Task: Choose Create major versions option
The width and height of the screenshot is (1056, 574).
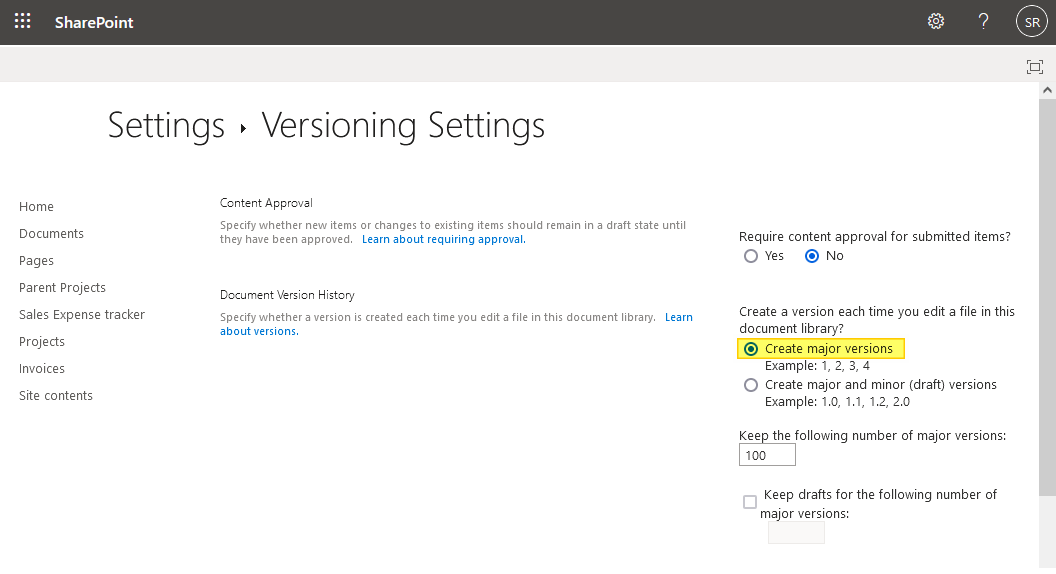Action: point(751,349)
